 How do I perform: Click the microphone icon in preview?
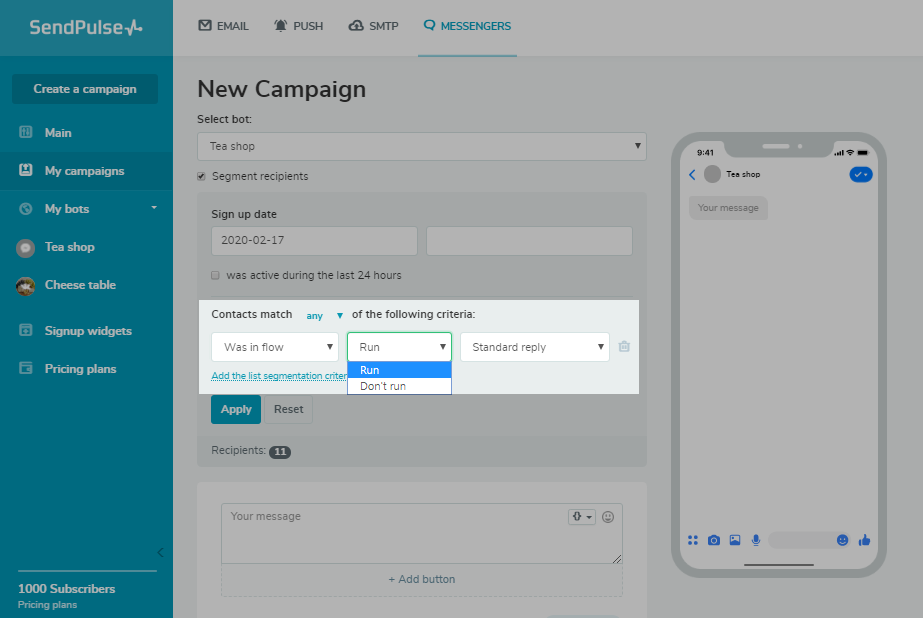pyautogui.click(x=756, y=540)
